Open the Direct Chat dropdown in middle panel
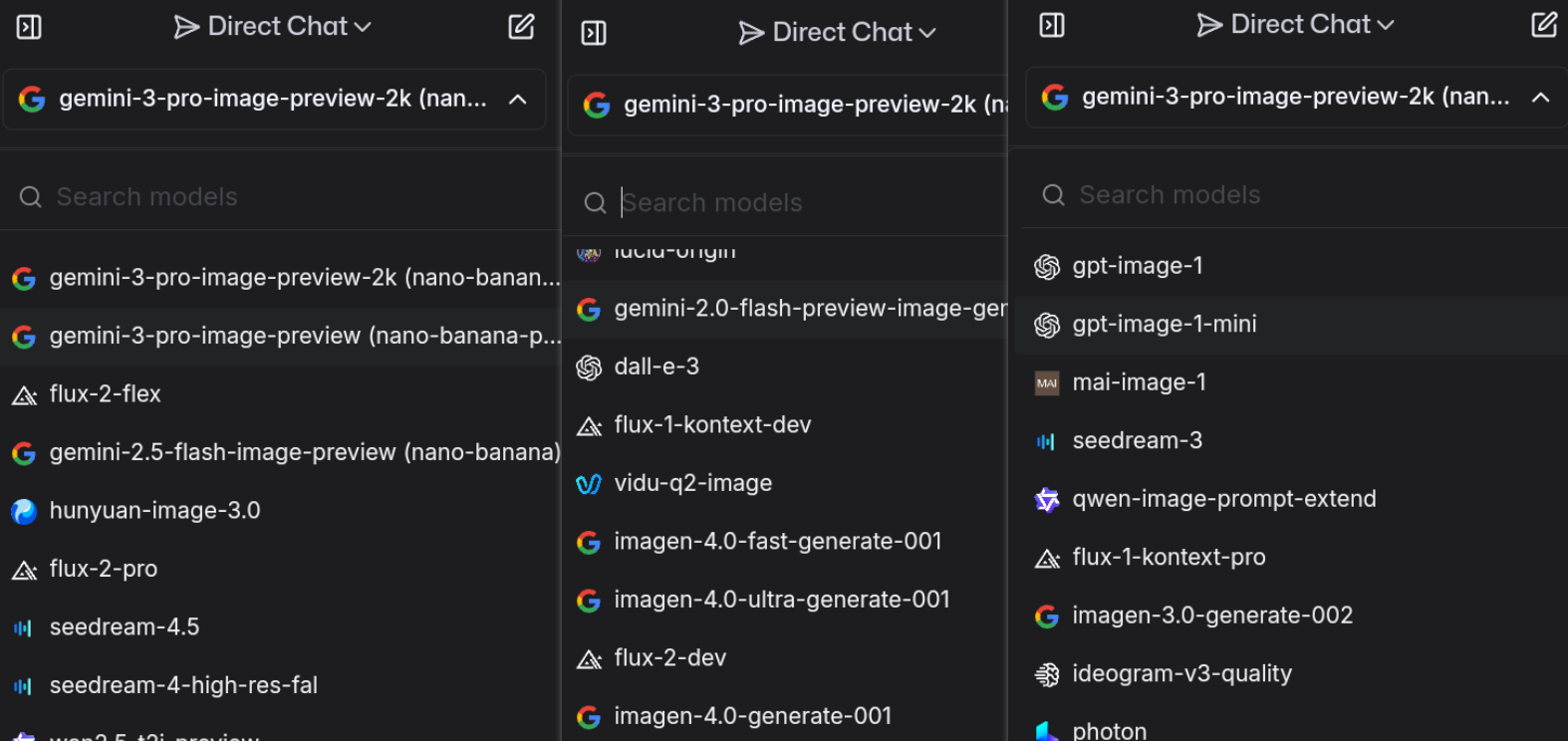Image resolution: width=1568 pixels, height=741 pixels. coord(838,33)
